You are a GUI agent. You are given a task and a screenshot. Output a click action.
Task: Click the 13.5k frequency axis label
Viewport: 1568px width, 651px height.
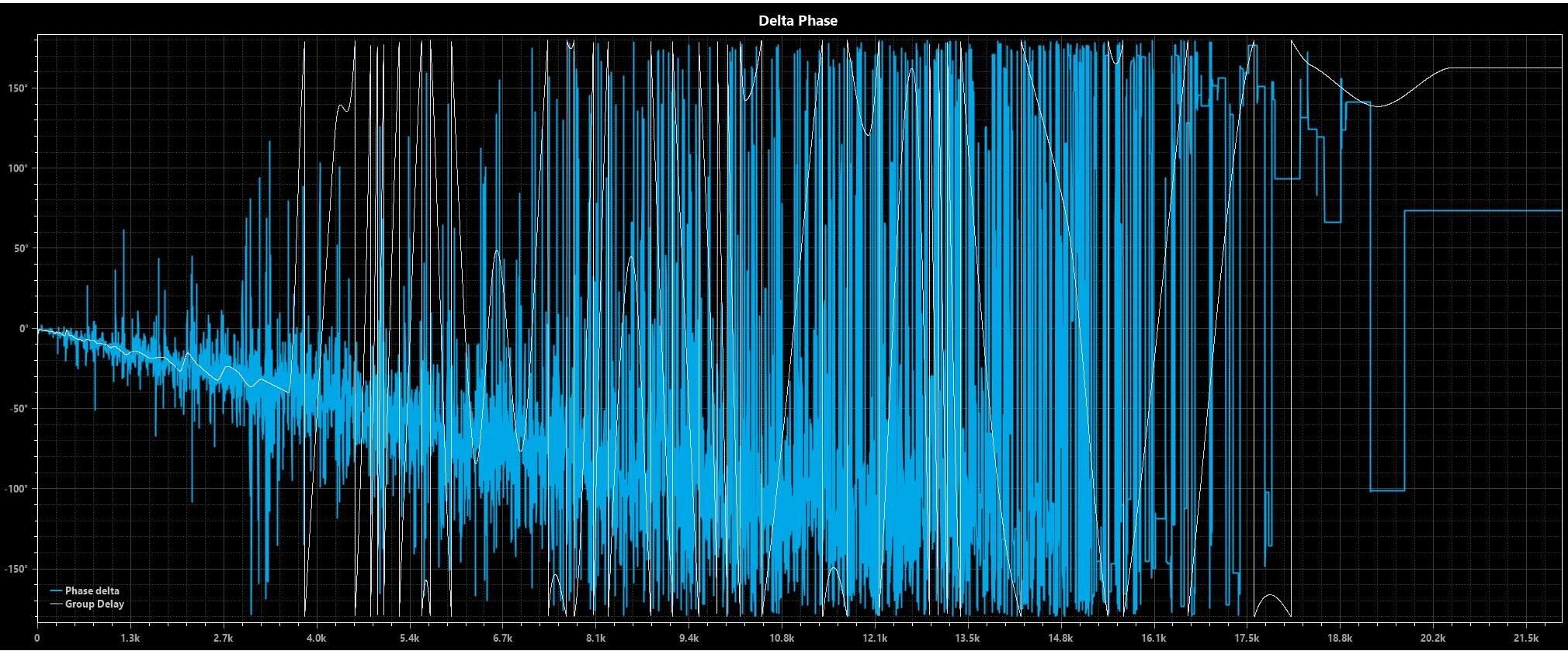[968, 639]
